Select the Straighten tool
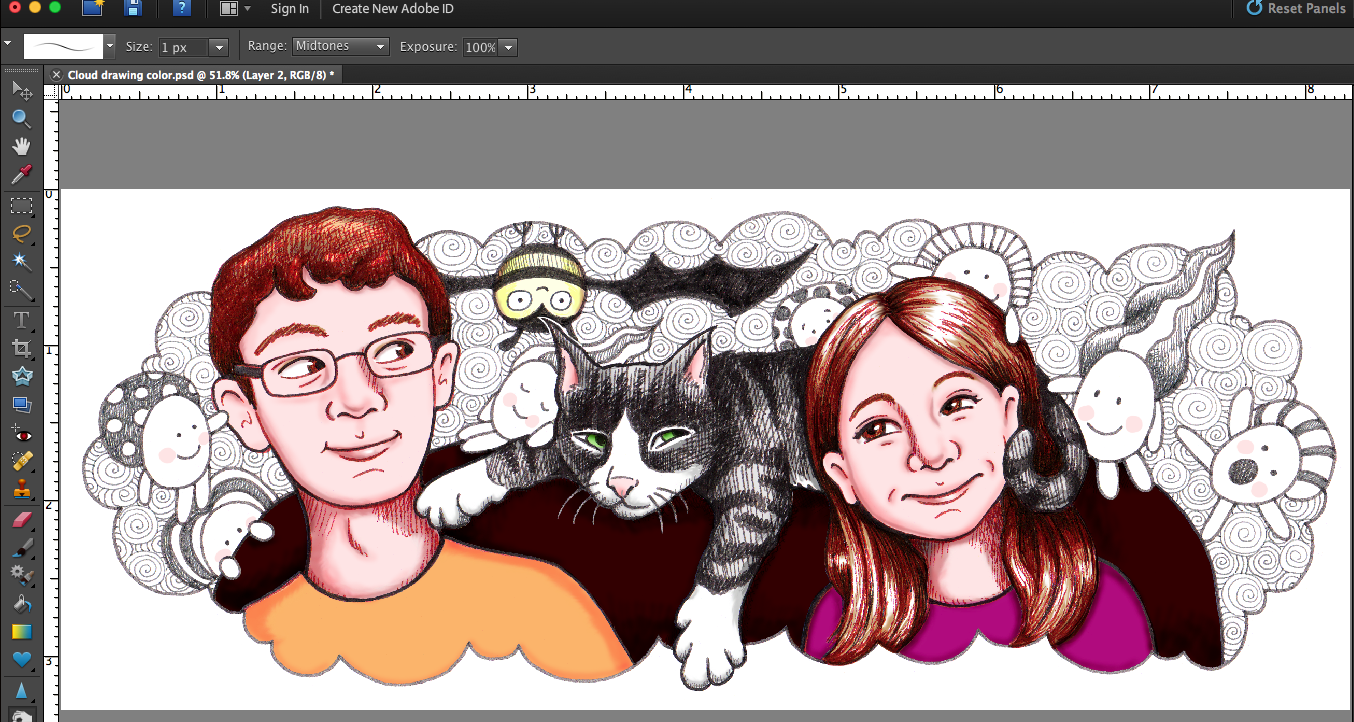 click(x=21, y=404)
